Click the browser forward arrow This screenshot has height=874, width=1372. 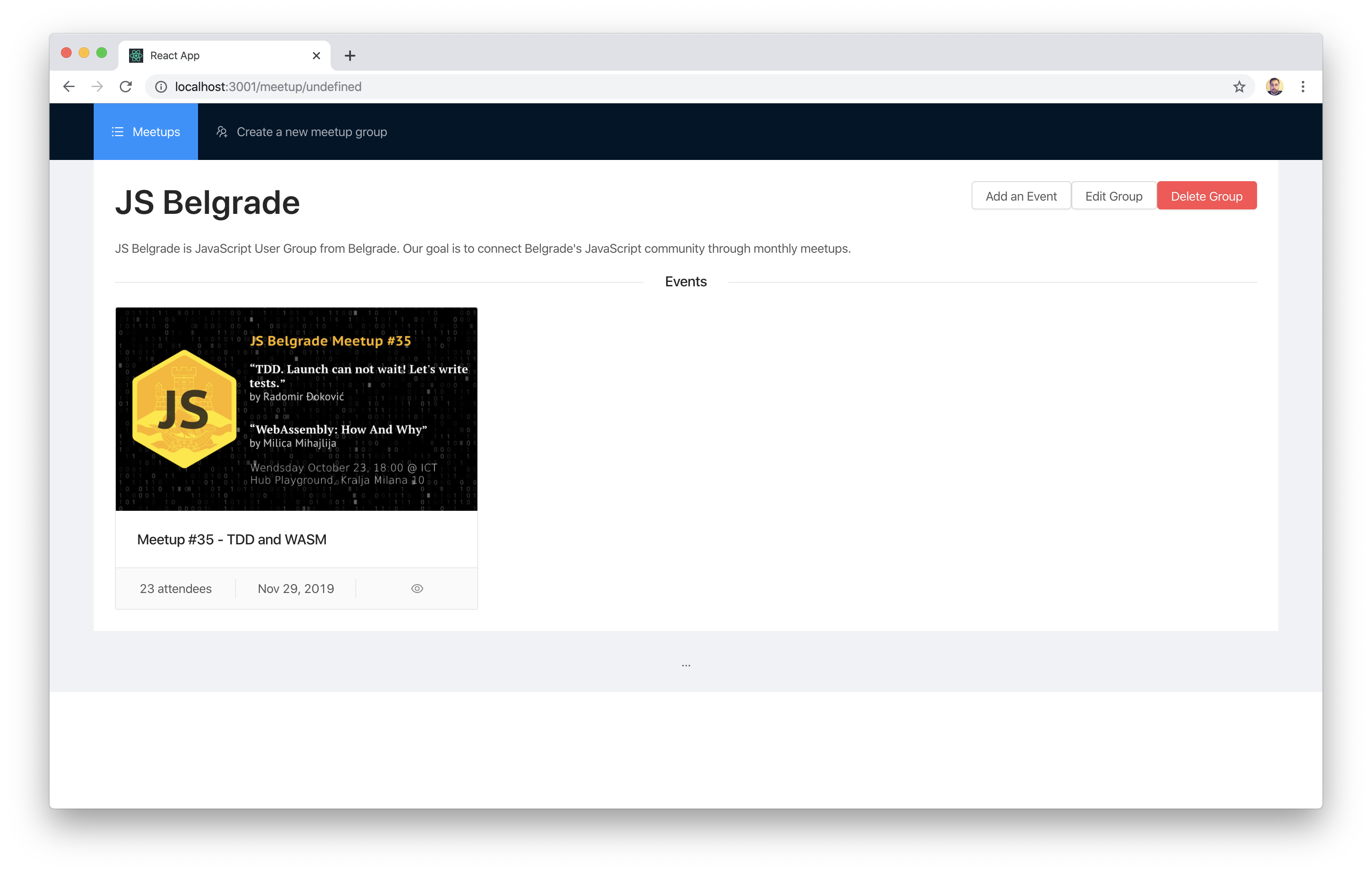(x=97, y=87)
